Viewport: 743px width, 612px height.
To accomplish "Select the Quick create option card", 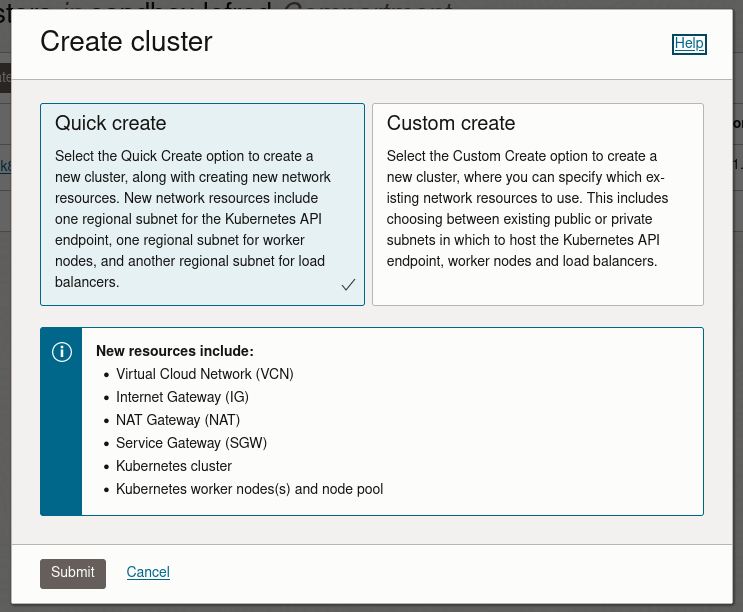I will coord(202,204).
